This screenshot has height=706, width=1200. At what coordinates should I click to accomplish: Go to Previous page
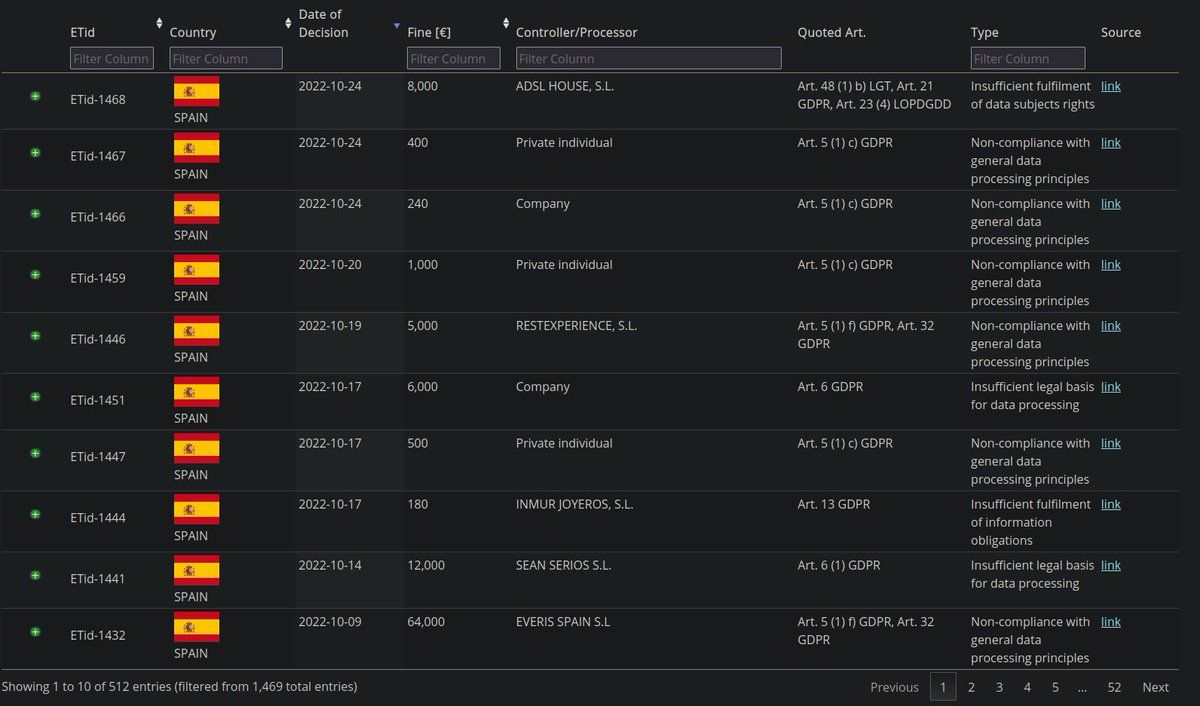(x=894, y=687)
